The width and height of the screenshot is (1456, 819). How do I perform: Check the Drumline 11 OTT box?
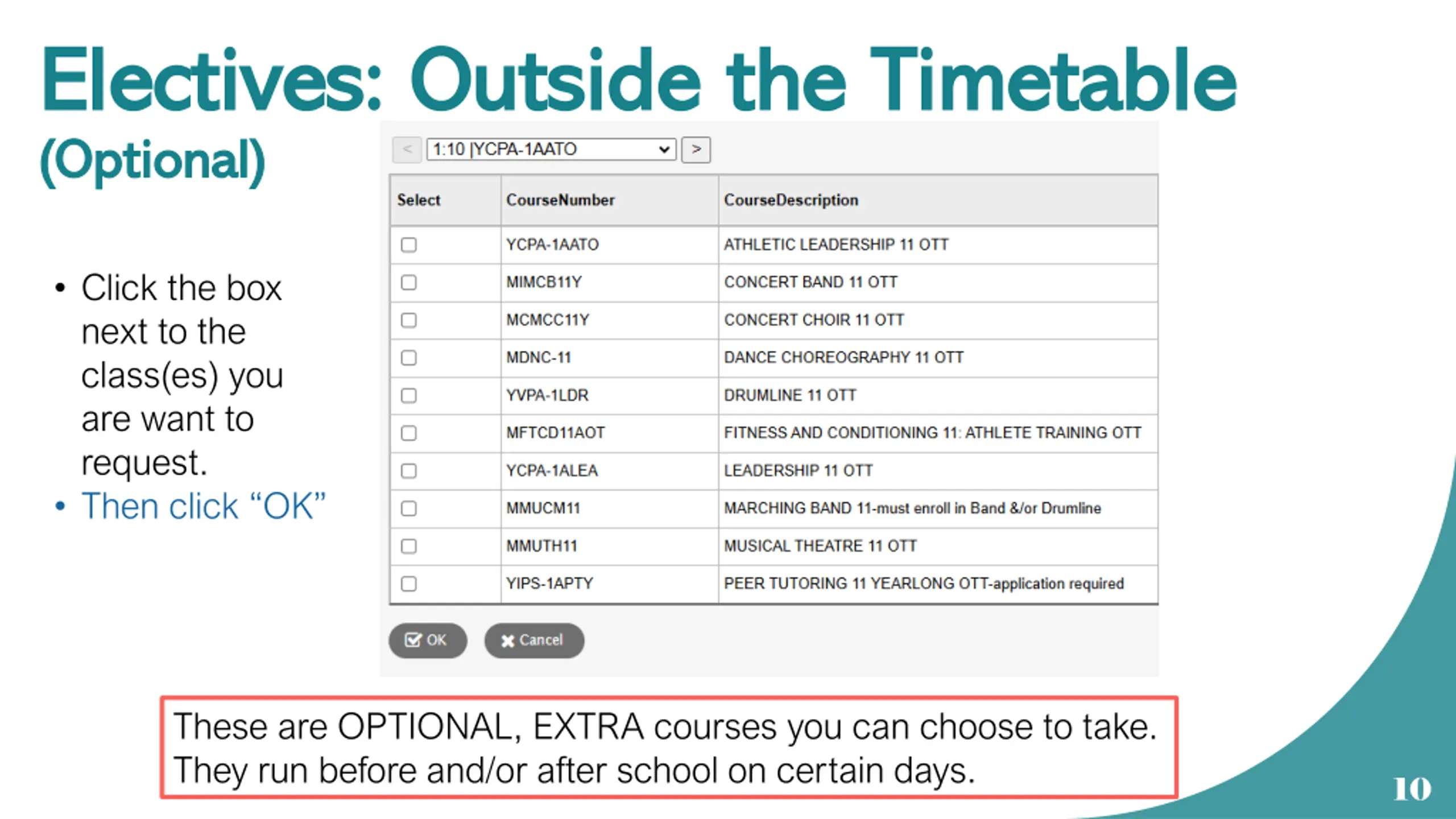point(408,395)
